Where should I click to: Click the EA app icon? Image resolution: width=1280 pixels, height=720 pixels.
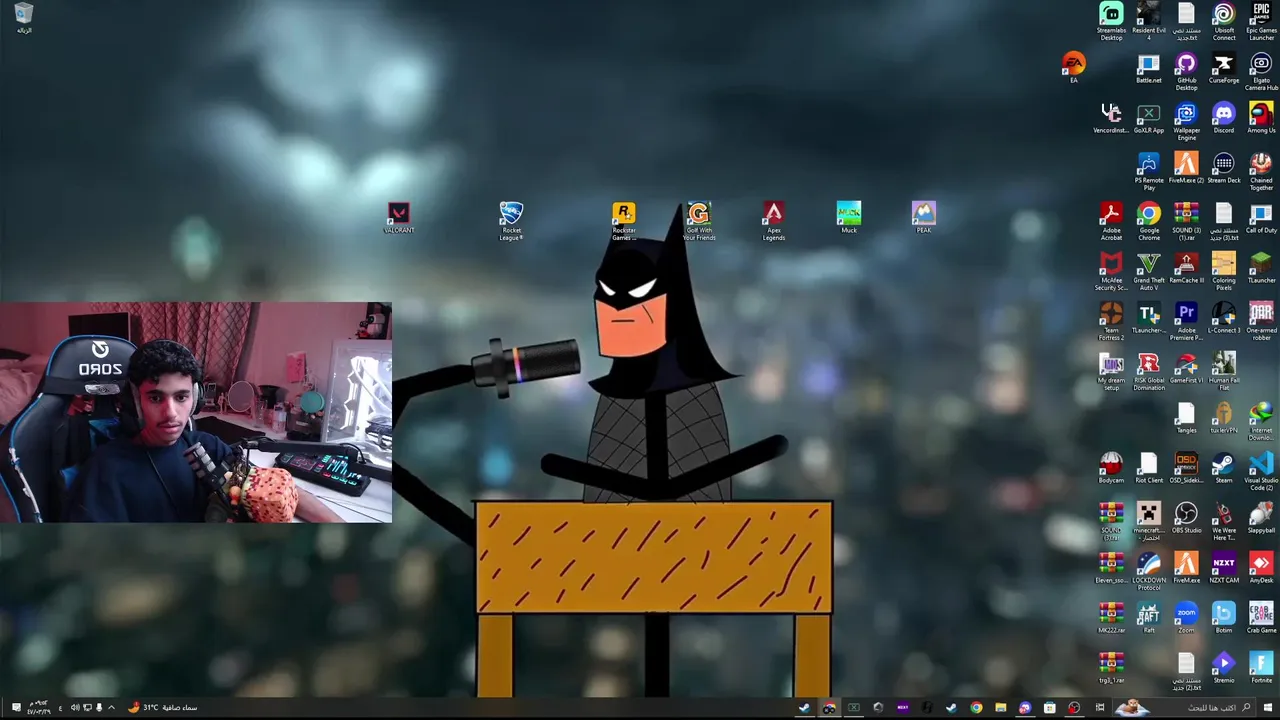[1074, 68]
